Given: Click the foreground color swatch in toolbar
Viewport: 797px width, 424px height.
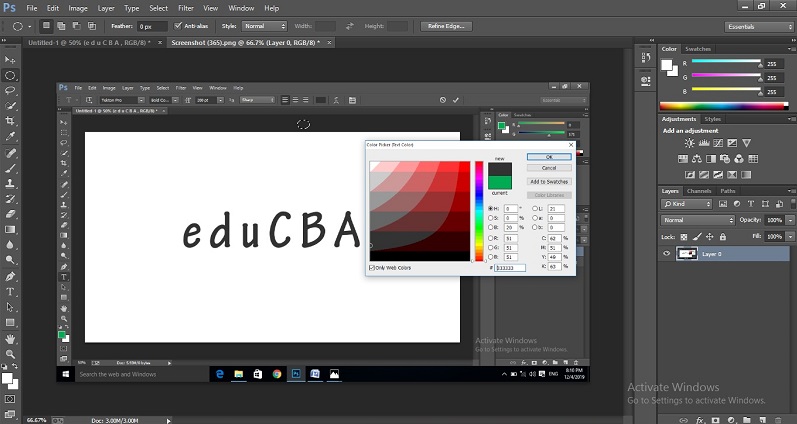Looking at the screenshot, I should (x=7, y=378).
